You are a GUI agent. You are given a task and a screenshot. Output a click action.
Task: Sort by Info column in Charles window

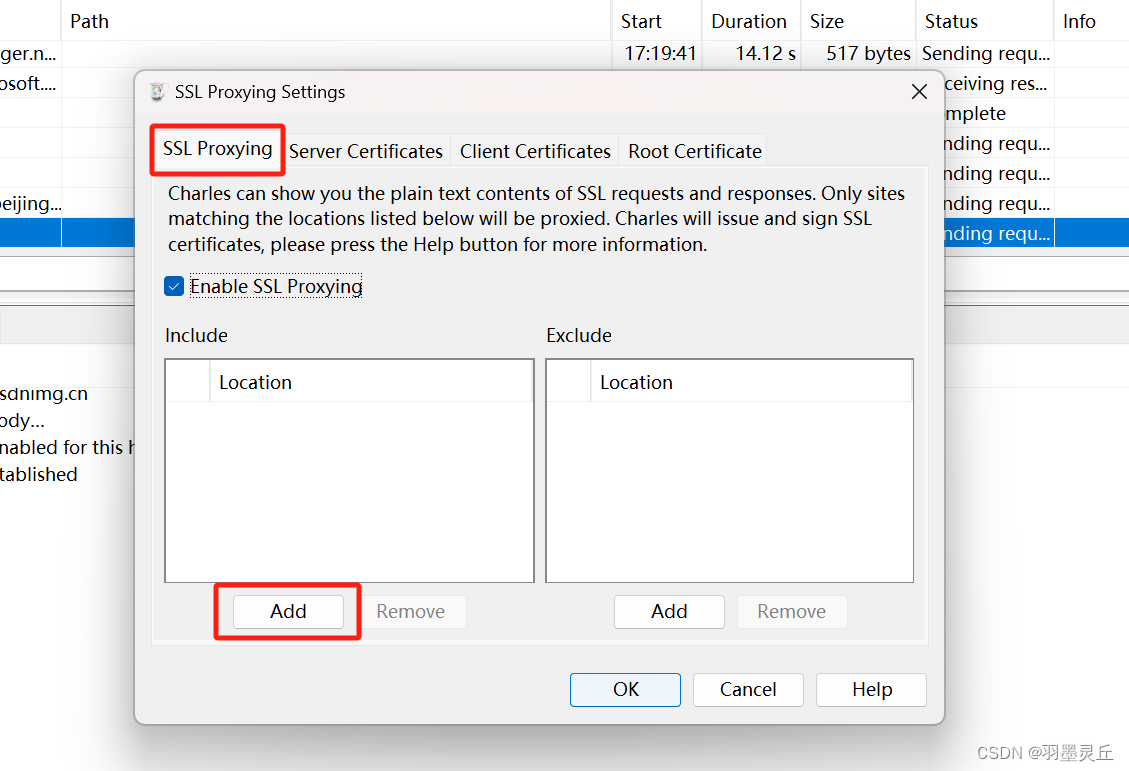[x=1091, y=21]
